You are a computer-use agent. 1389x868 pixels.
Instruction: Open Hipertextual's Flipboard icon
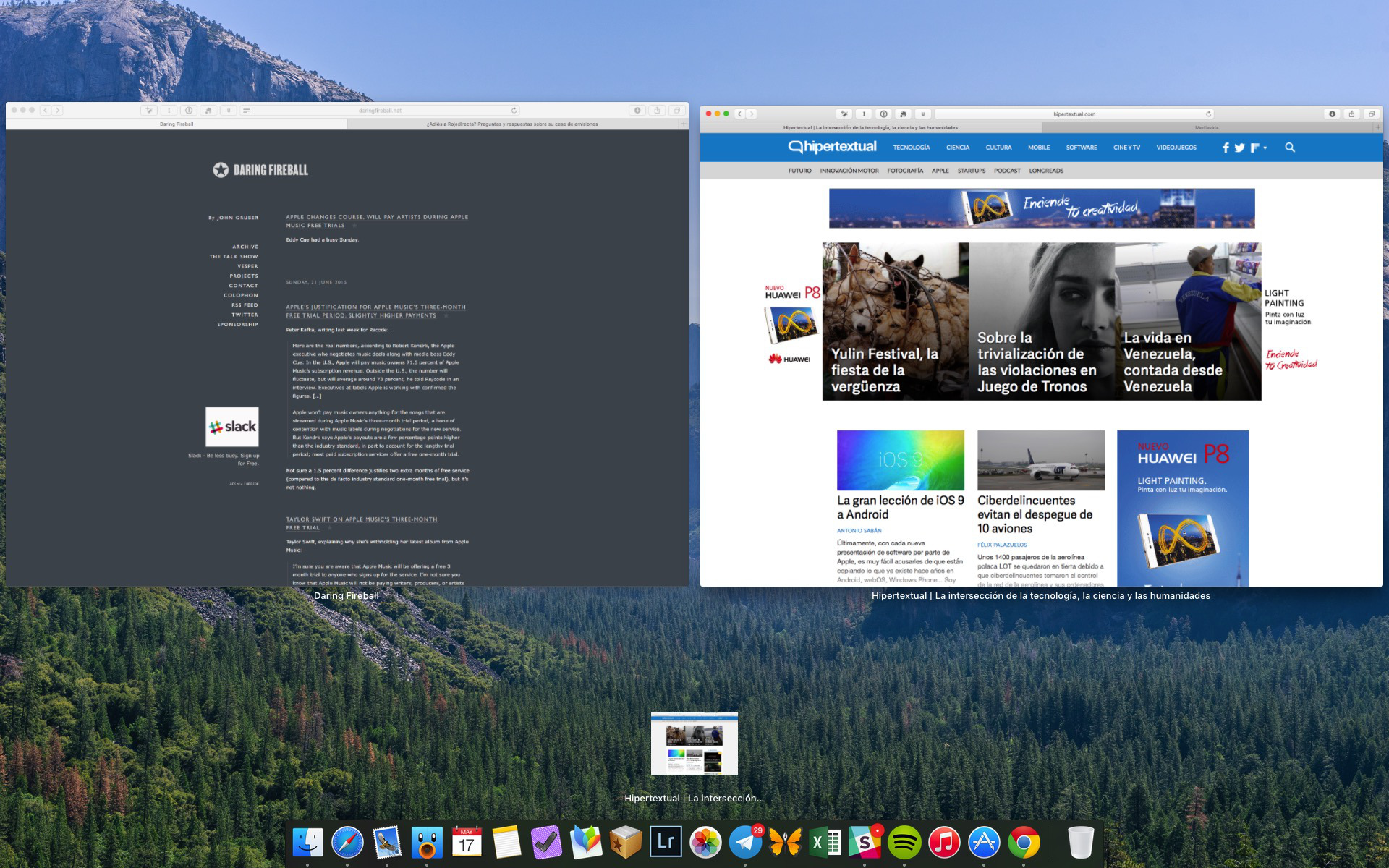(x=1254, y=148)
